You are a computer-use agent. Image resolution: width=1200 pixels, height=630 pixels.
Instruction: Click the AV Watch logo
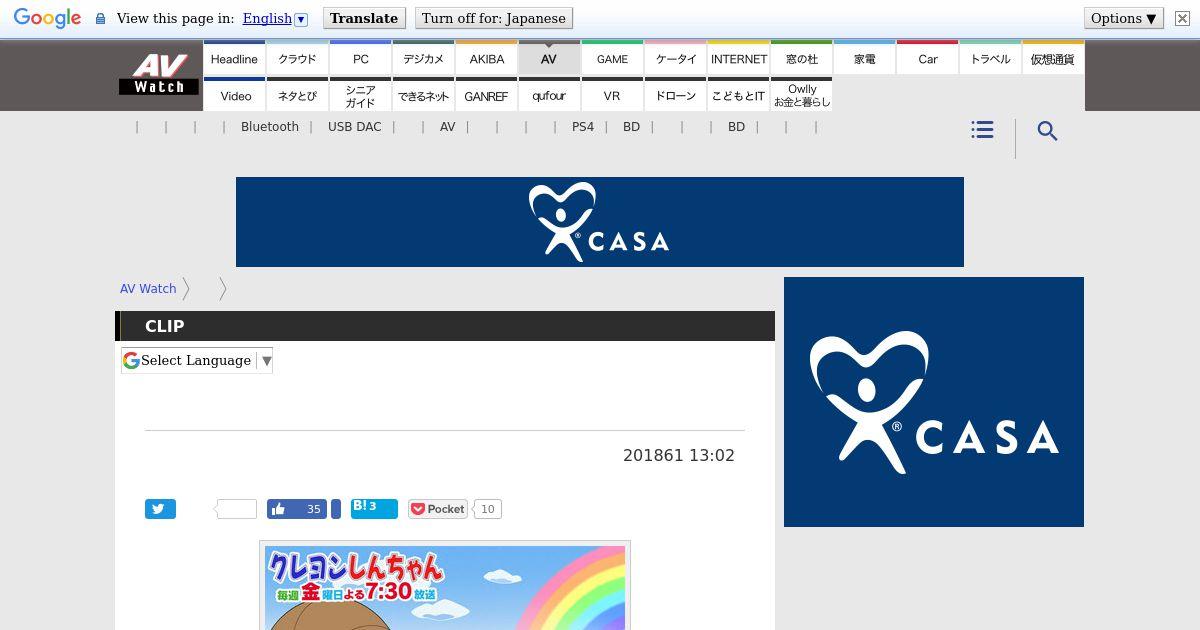[159, 74]
